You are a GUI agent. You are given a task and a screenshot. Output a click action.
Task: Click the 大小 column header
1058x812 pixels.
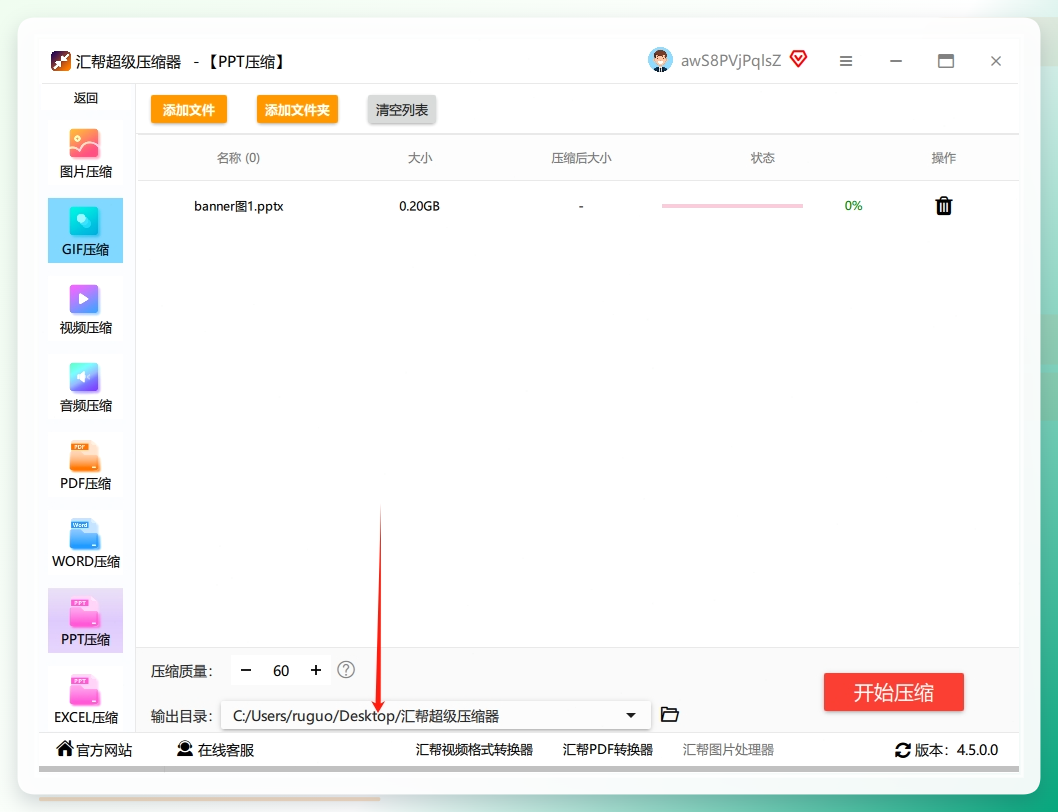(420, 158)
